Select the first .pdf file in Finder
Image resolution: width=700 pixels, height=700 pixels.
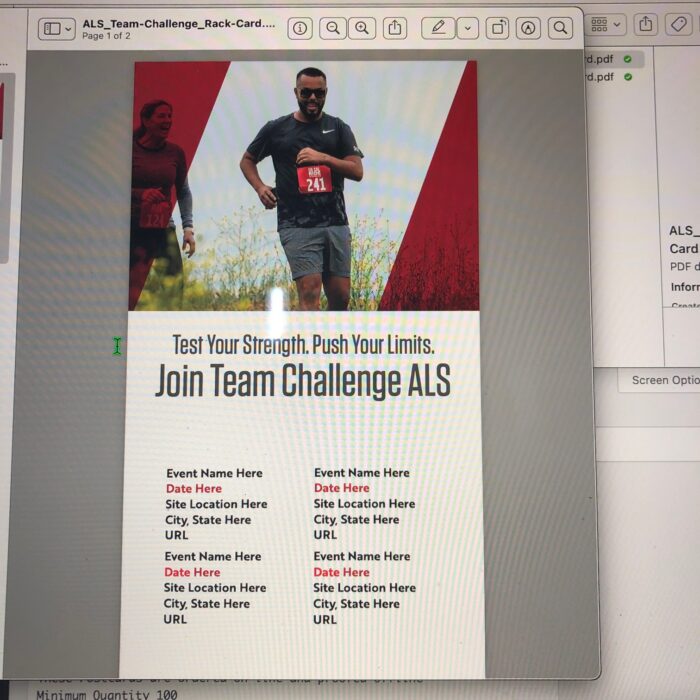click(x=614, y=59)
